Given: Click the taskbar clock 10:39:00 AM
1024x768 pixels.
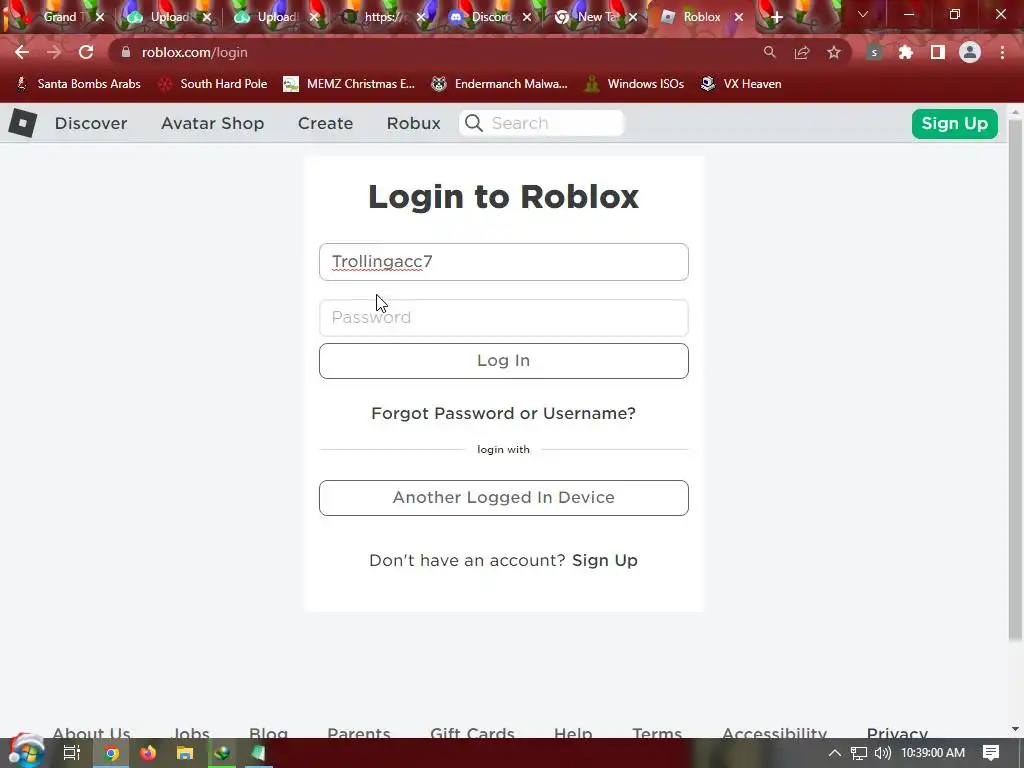Looking at the screenshot, I should (x=933, y=753).
